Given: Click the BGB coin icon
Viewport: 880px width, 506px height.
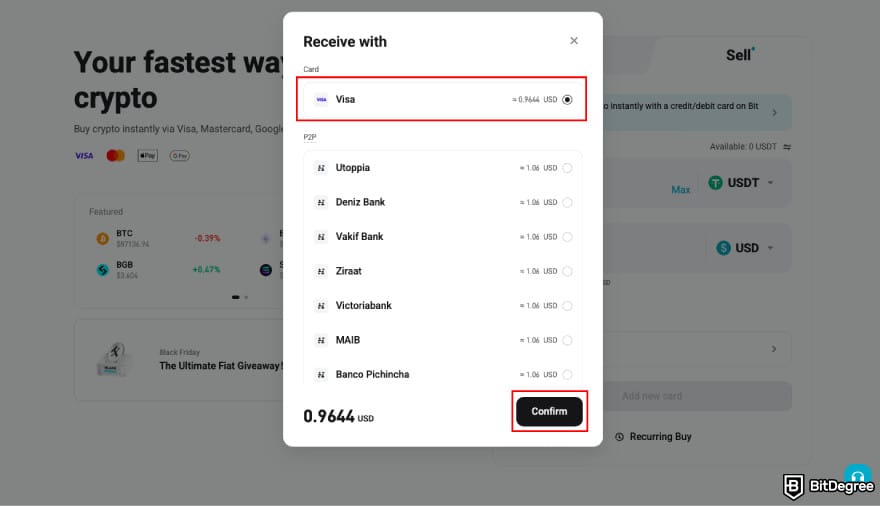Looking at the screenshot, I should click(103, 270).
